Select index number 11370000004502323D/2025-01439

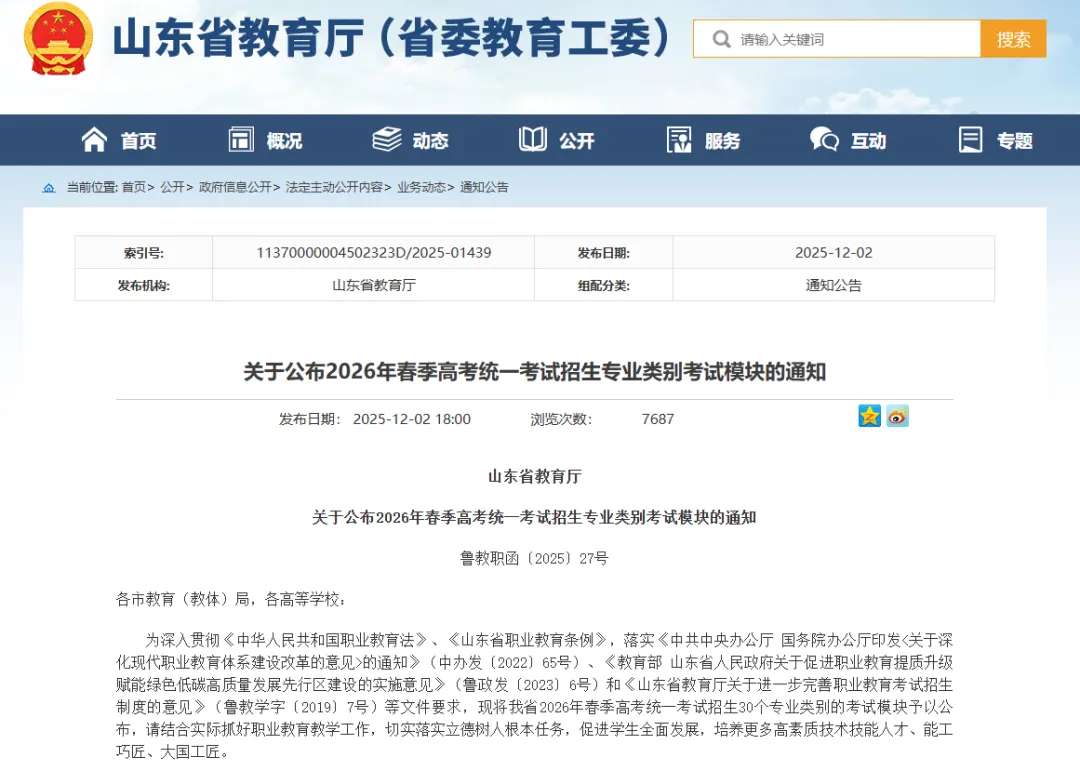coord(374,253)
